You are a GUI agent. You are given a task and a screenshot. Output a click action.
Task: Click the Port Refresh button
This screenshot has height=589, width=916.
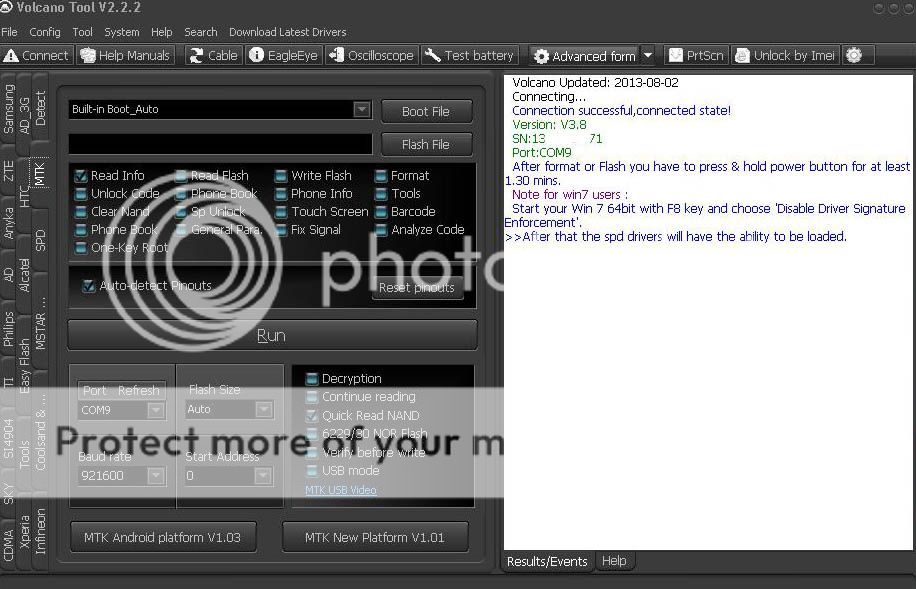pos(122,390)
